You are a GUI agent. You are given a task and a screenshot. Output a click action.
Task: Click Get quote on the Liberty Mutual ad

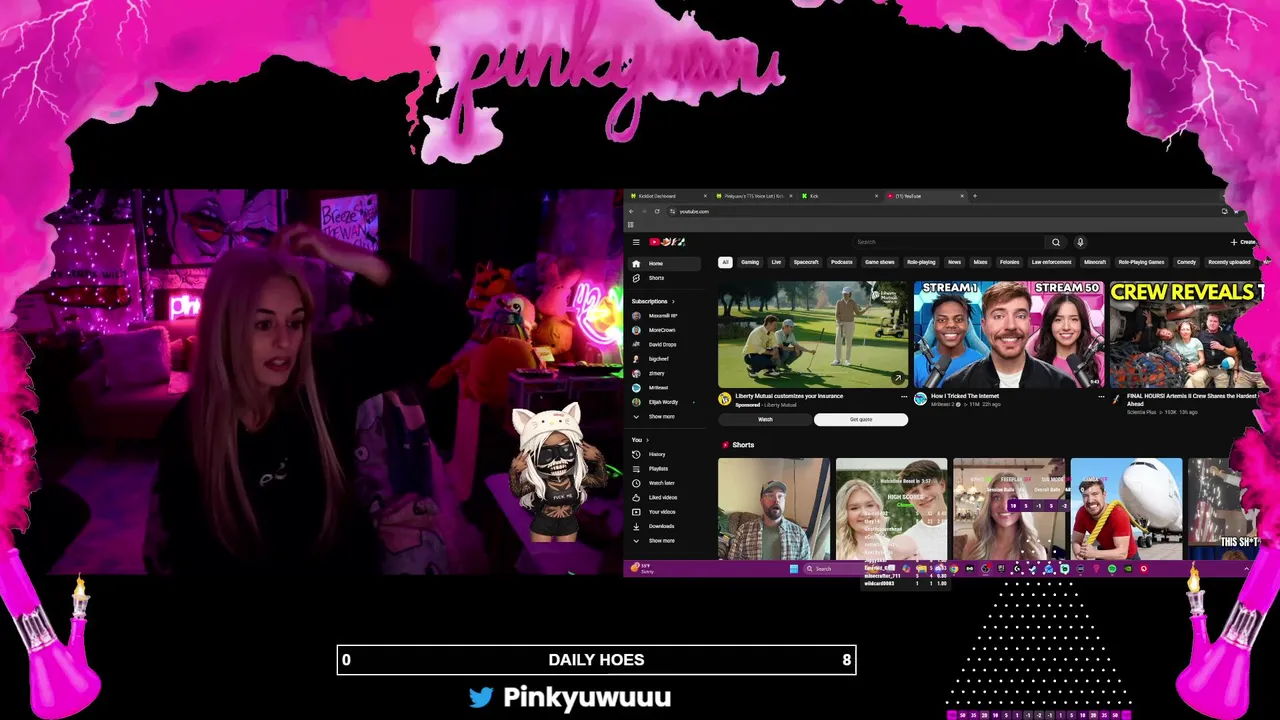coord(861,420)
